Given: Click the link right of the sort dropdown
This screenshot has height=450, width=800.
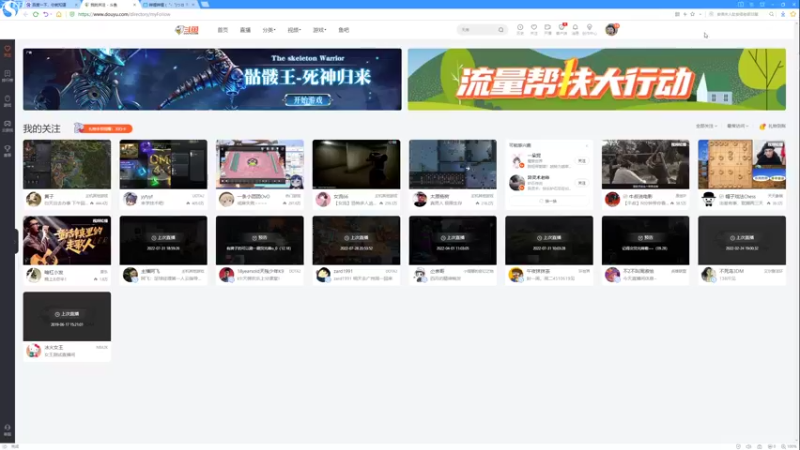Looking at the screenshot, I should pos(772,126).
